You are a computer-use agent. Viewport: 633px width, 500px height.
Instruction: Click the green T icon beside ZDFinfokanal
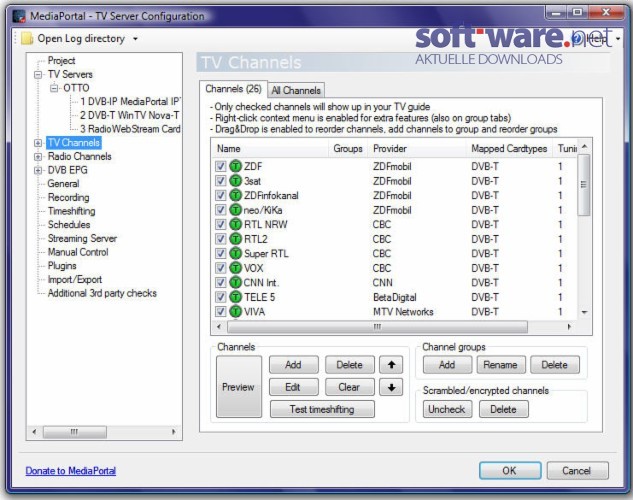tap(235, 195)
